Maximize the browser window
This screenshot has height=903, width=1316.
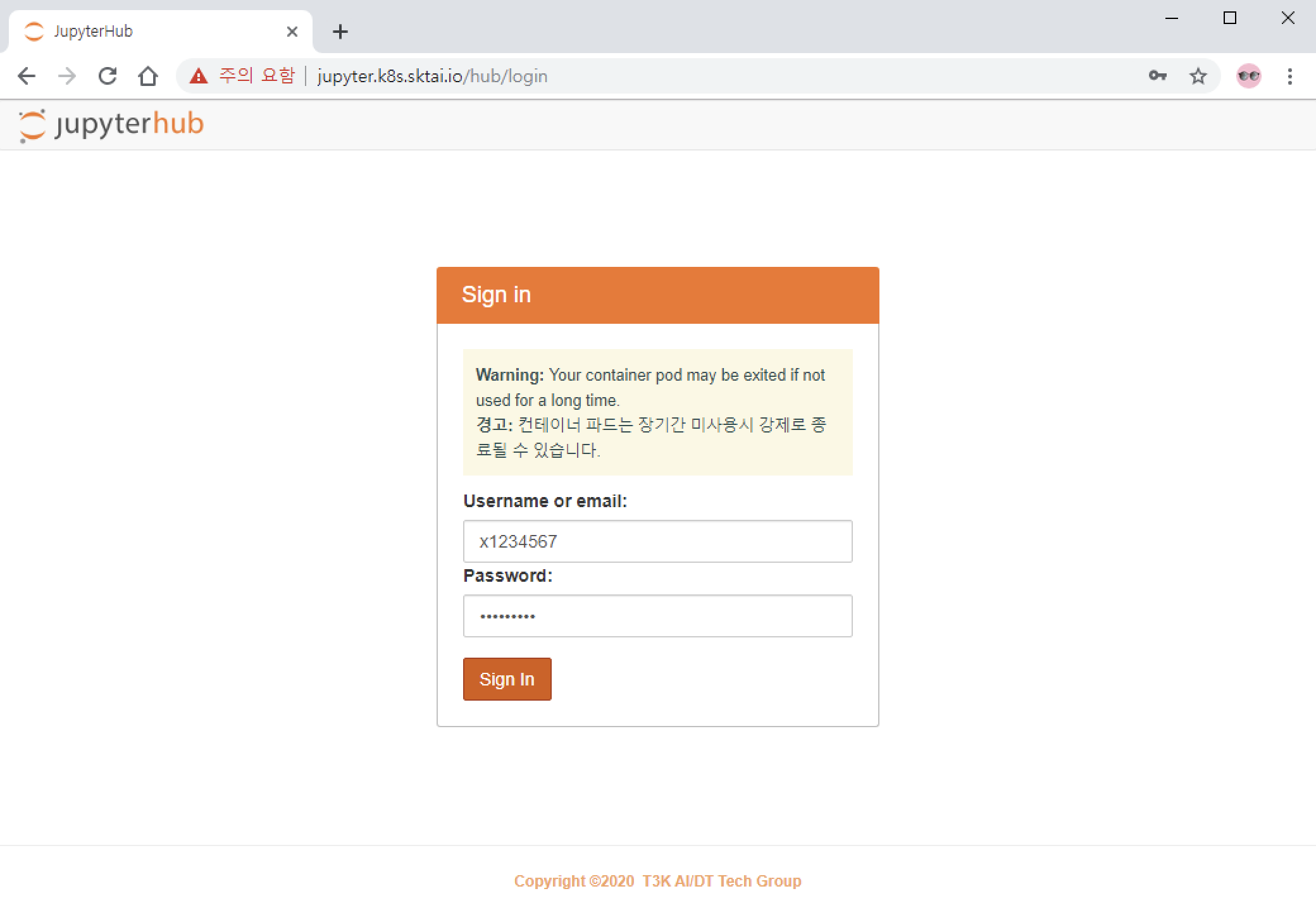[1229, 18]
